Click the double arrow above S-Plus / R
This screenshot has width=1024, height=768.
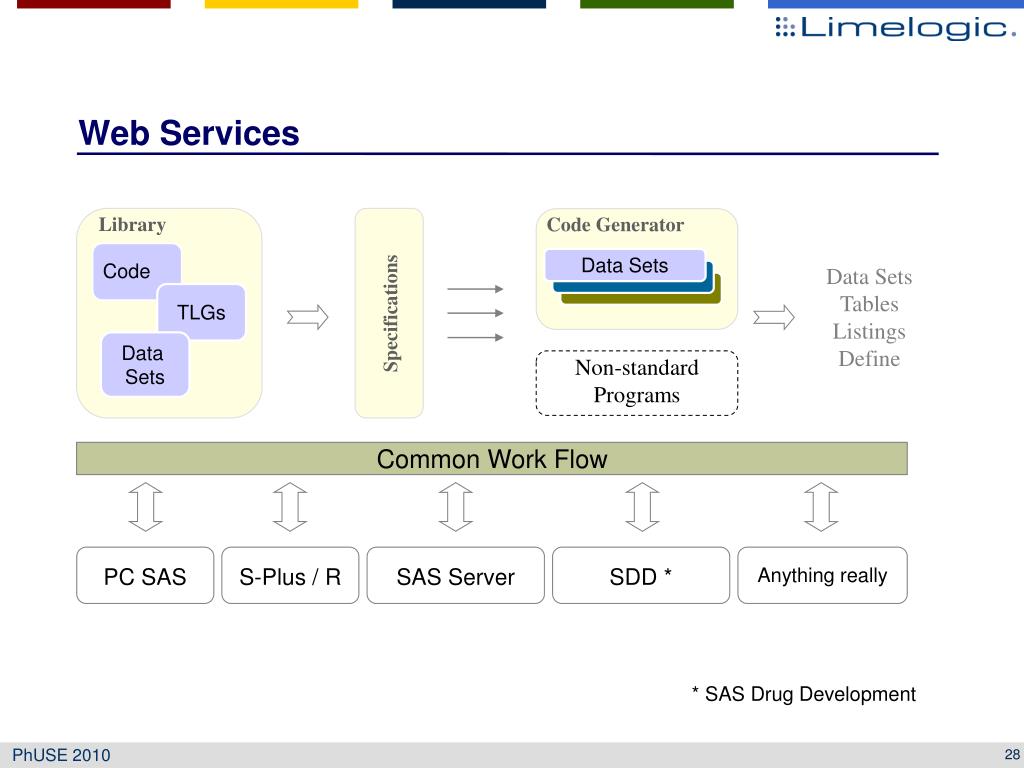tap(290, 507)
